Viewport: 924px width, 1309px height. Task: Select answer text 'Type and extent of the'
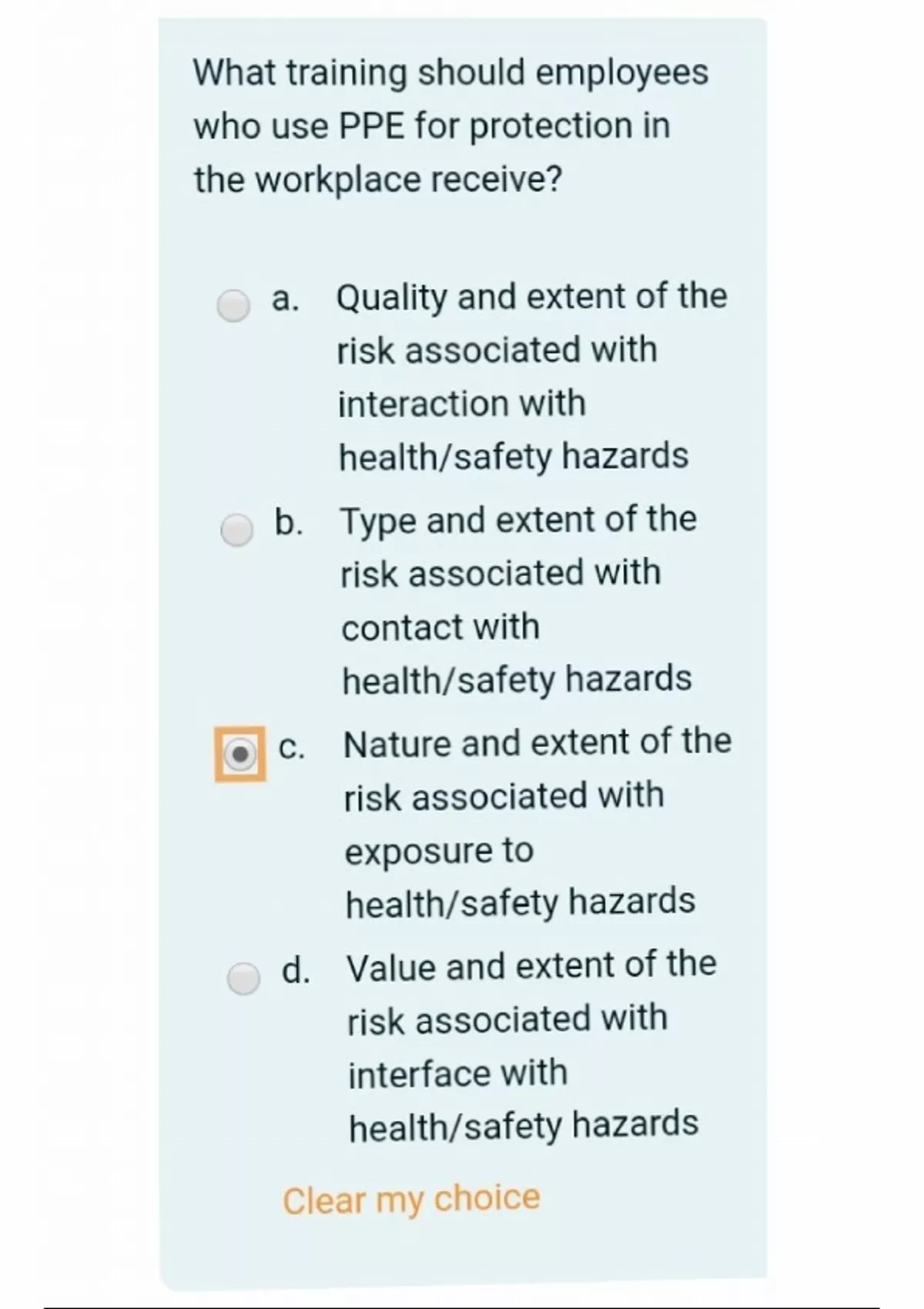pyautogui.click(x=518, y=520)
